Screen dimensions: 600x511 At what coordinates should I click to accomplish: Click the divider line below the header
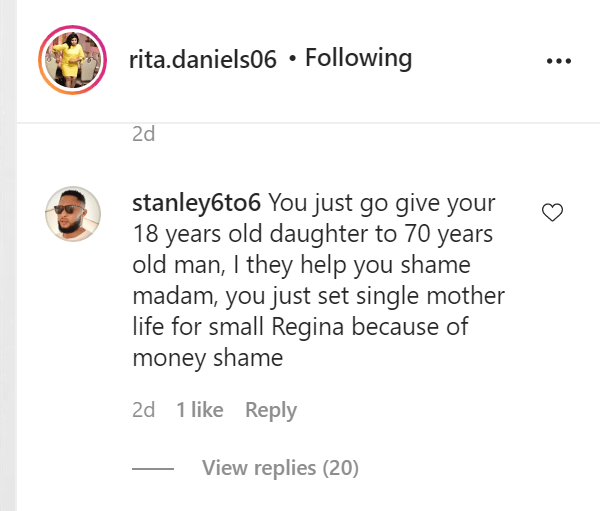tap(300, 122)
